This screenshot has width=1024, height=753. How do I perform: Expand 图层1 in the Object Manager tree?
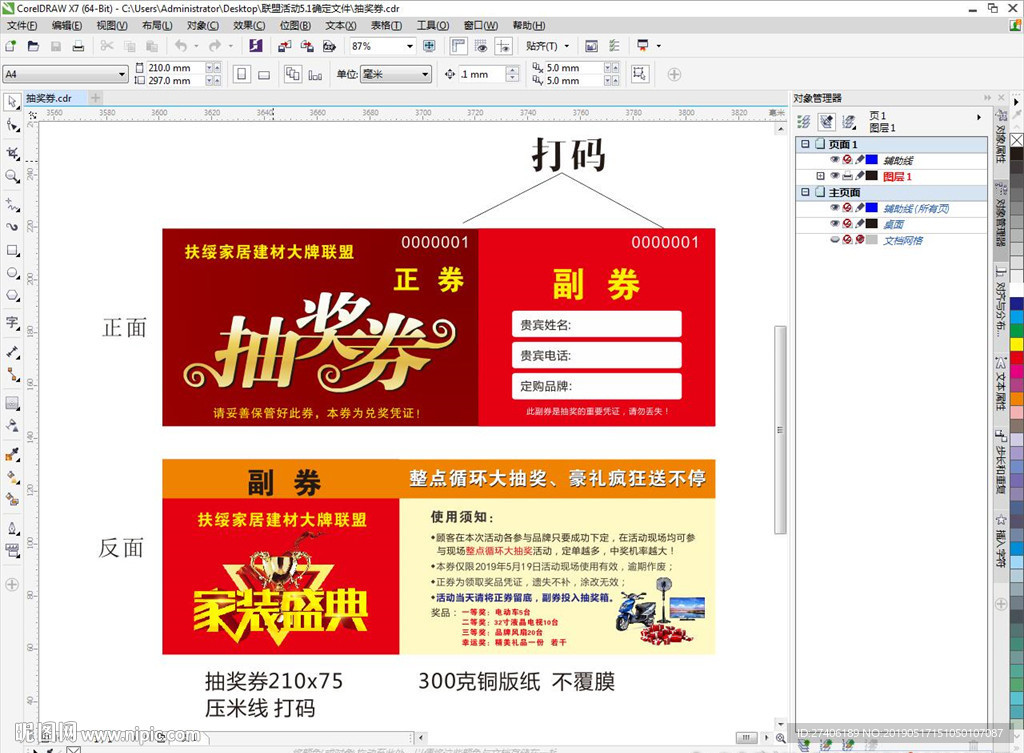click(821, 176)
